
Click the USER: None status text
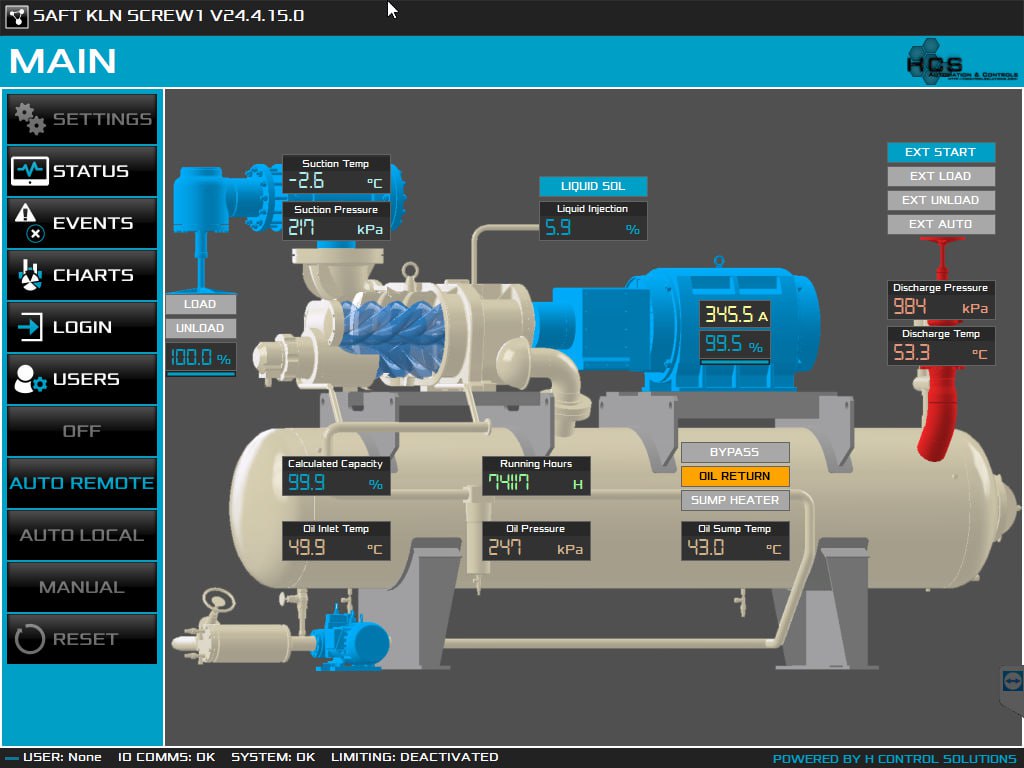(x=62, y=758)
